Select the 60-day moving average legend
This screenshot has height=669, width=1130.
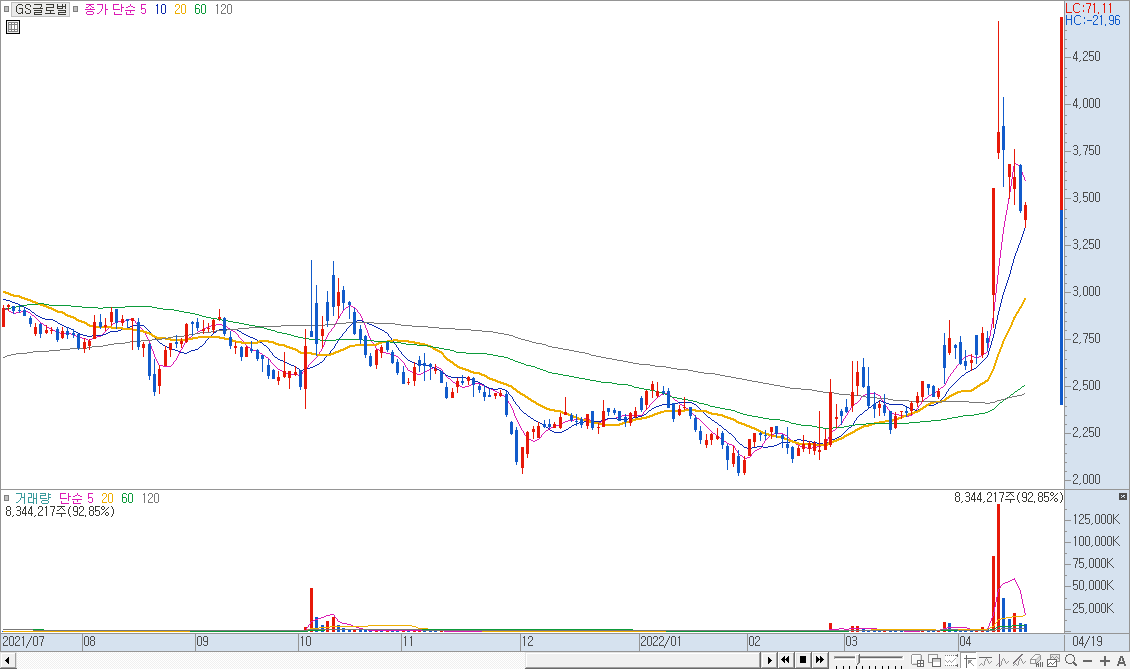(200, 9)
